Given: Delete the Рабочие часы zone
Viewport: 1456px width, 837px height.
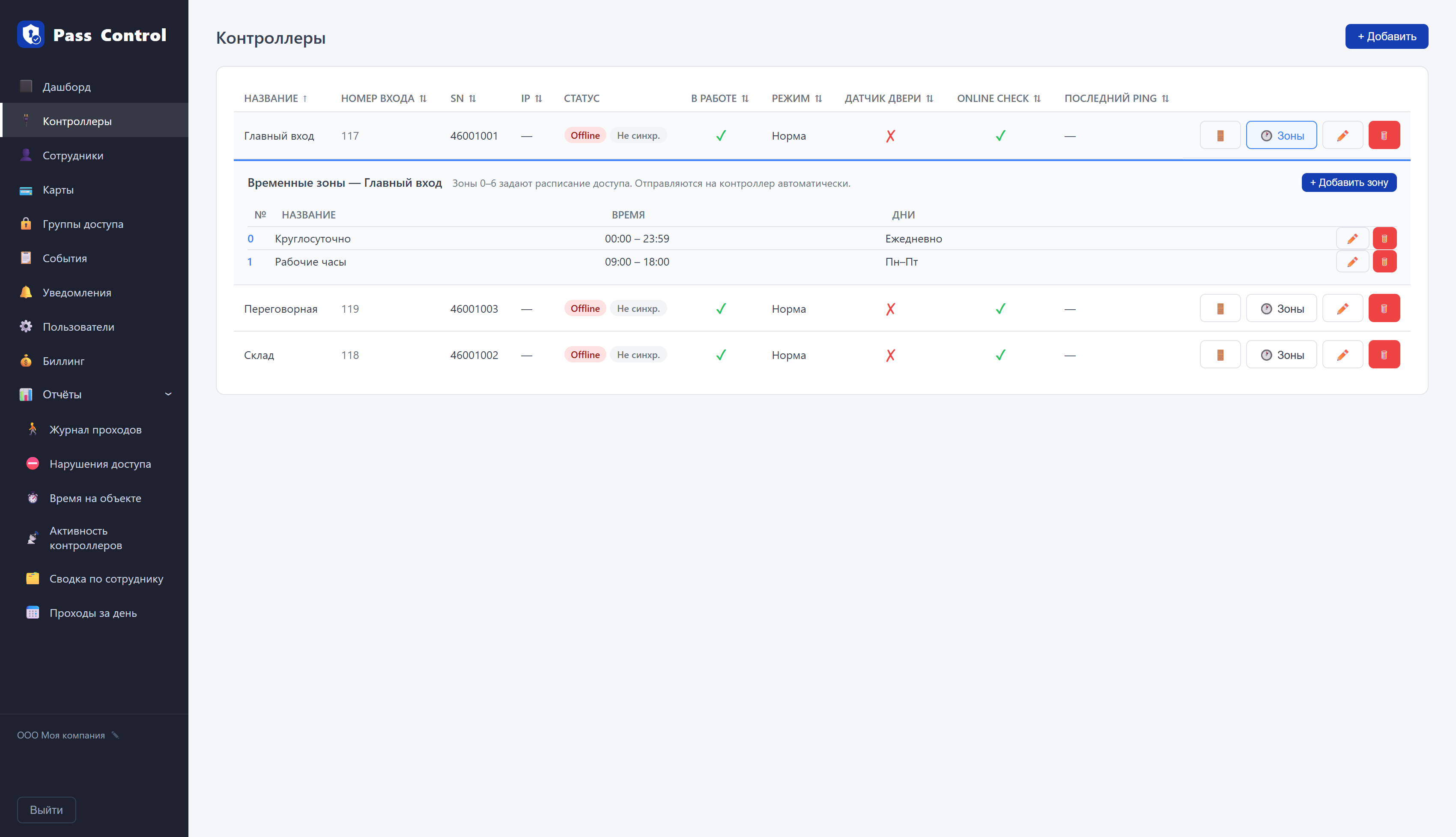Looking at the screenshot, I should (x=1384, y=262).
